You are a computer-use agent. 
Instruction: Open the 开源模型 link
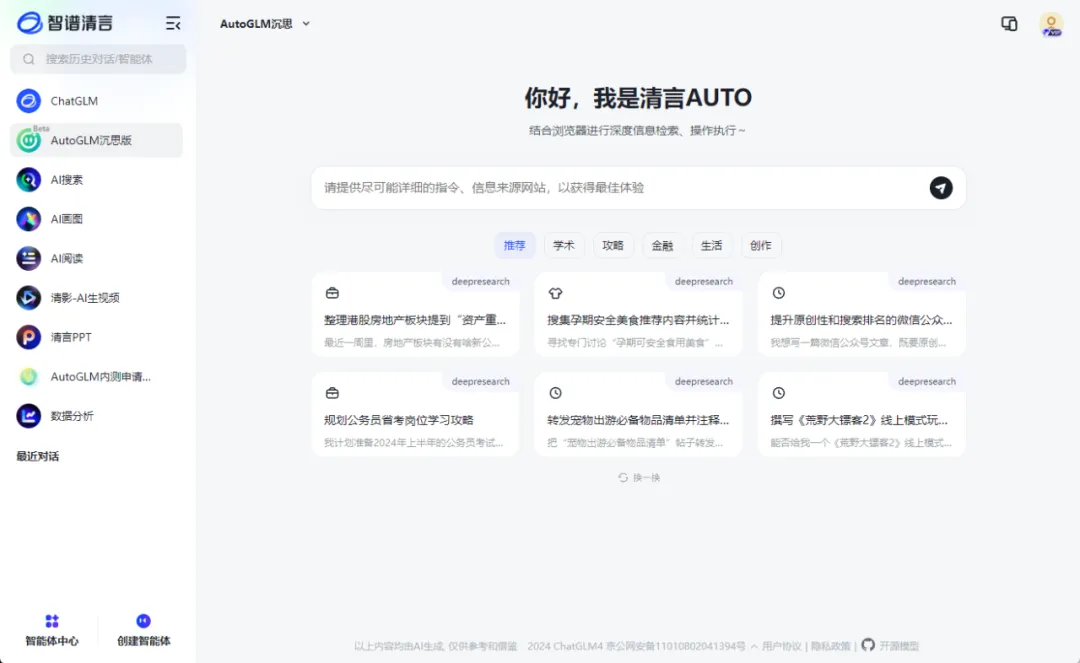[x=899, y=646]
